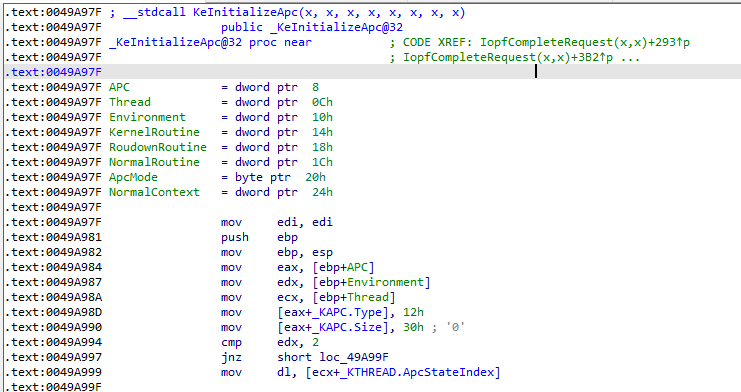
Task: Click the [ebp+APC] operand
Action: click(344, 268)
